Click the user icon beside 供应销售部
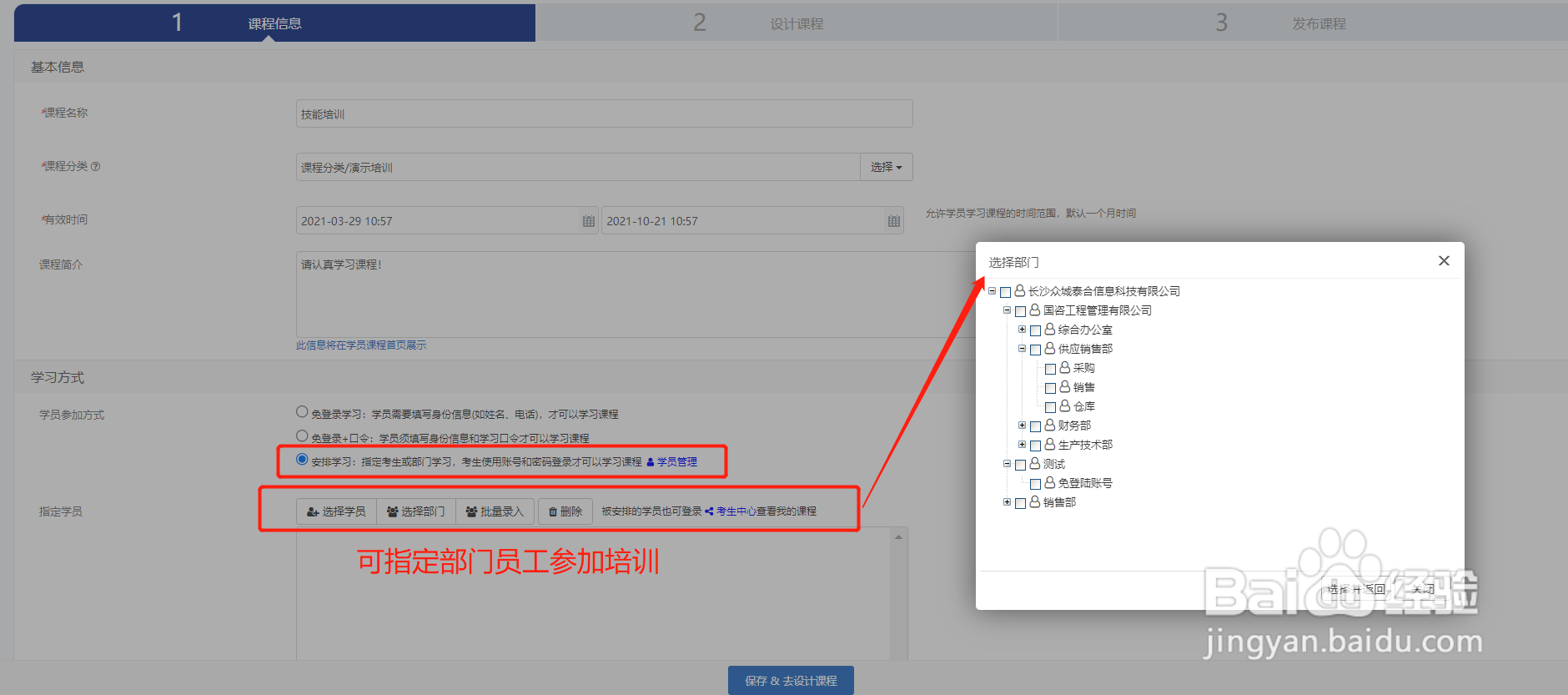The height and width of the screenshot is (695, 1568). point(1049,348)
